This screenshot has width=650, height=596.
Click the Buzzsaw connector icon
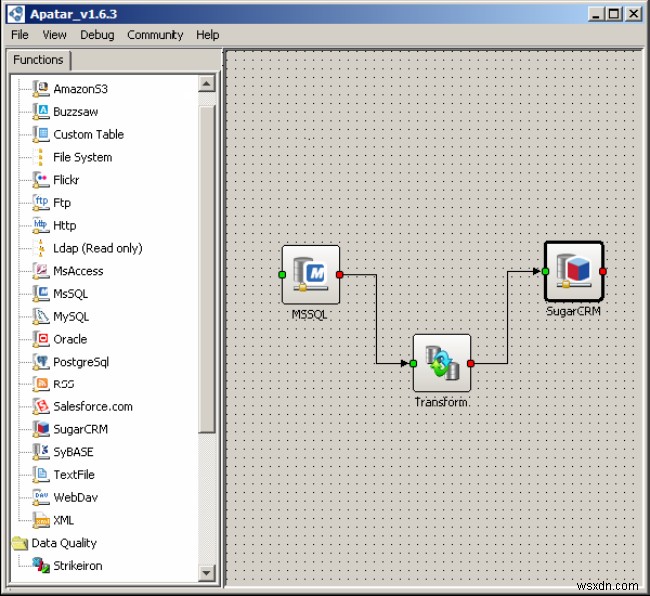41,111
